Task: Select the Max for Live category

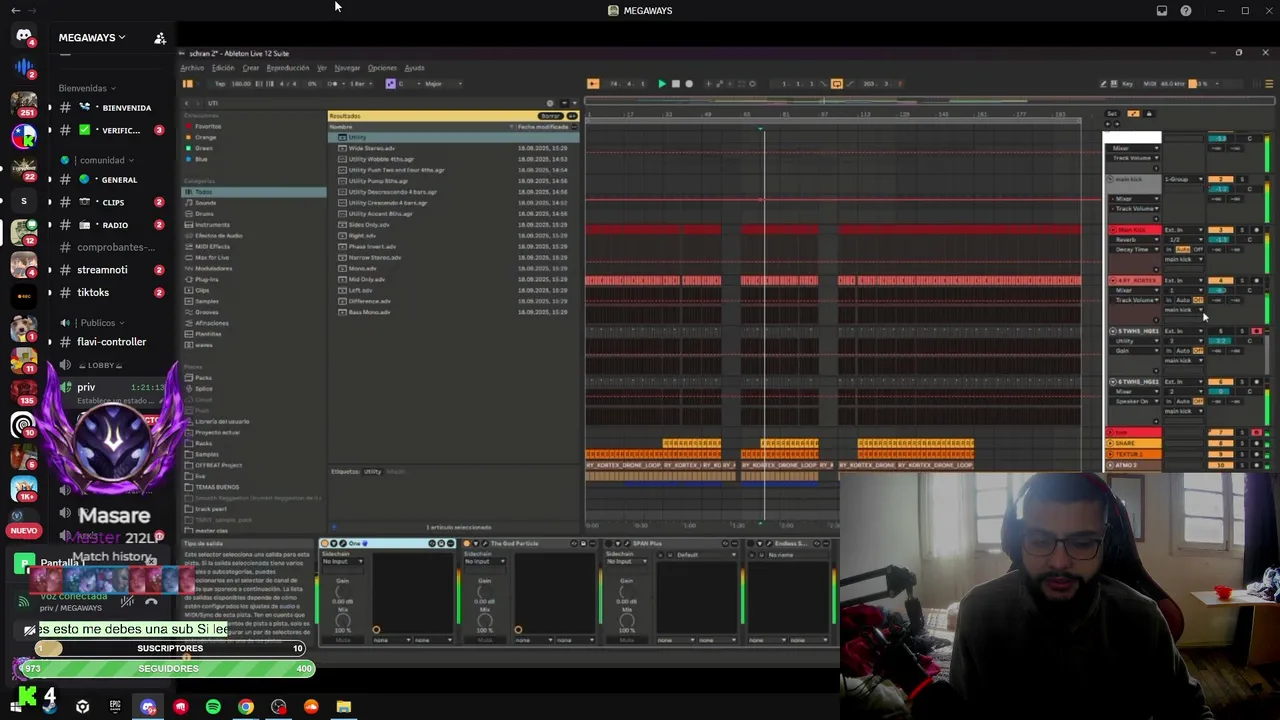Action: [212, 258]
